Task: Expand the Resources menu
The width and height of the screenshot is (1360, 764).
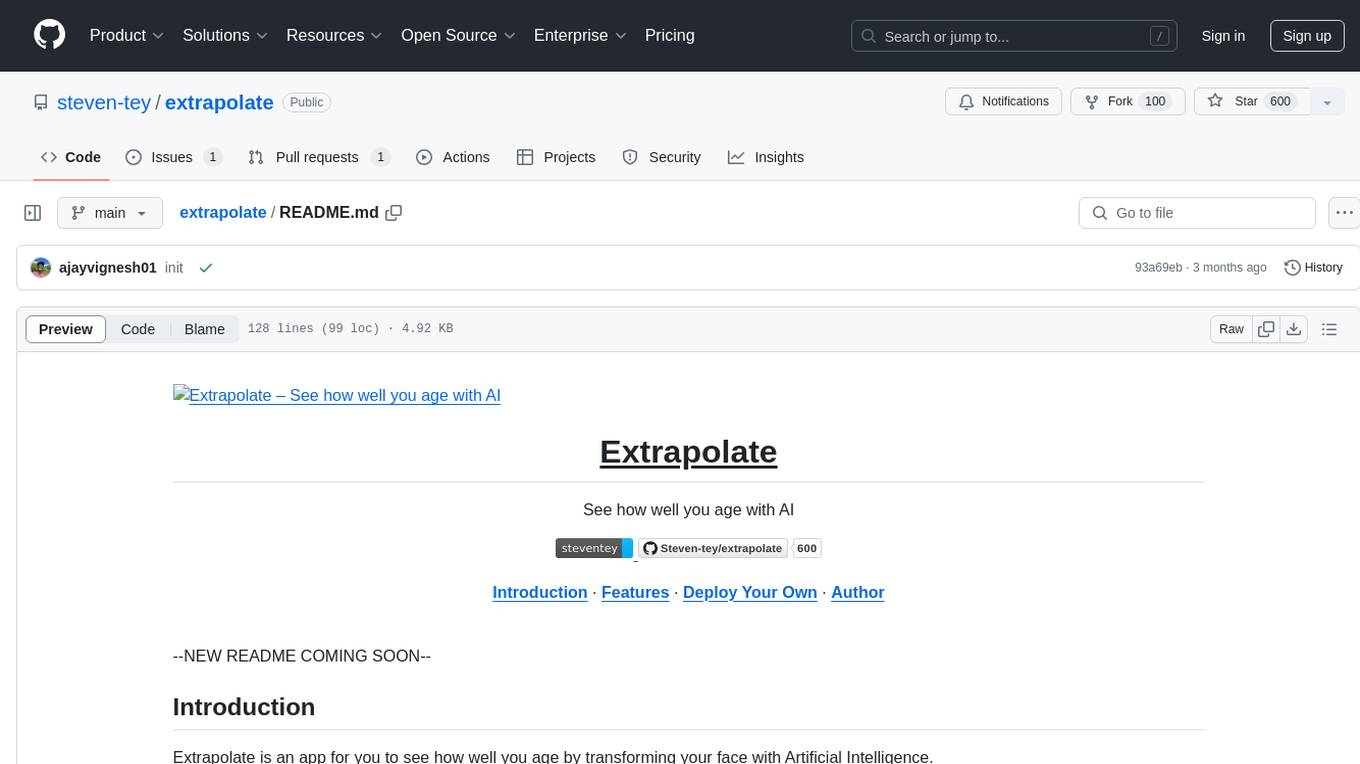Action: click(x=334, y=35)
